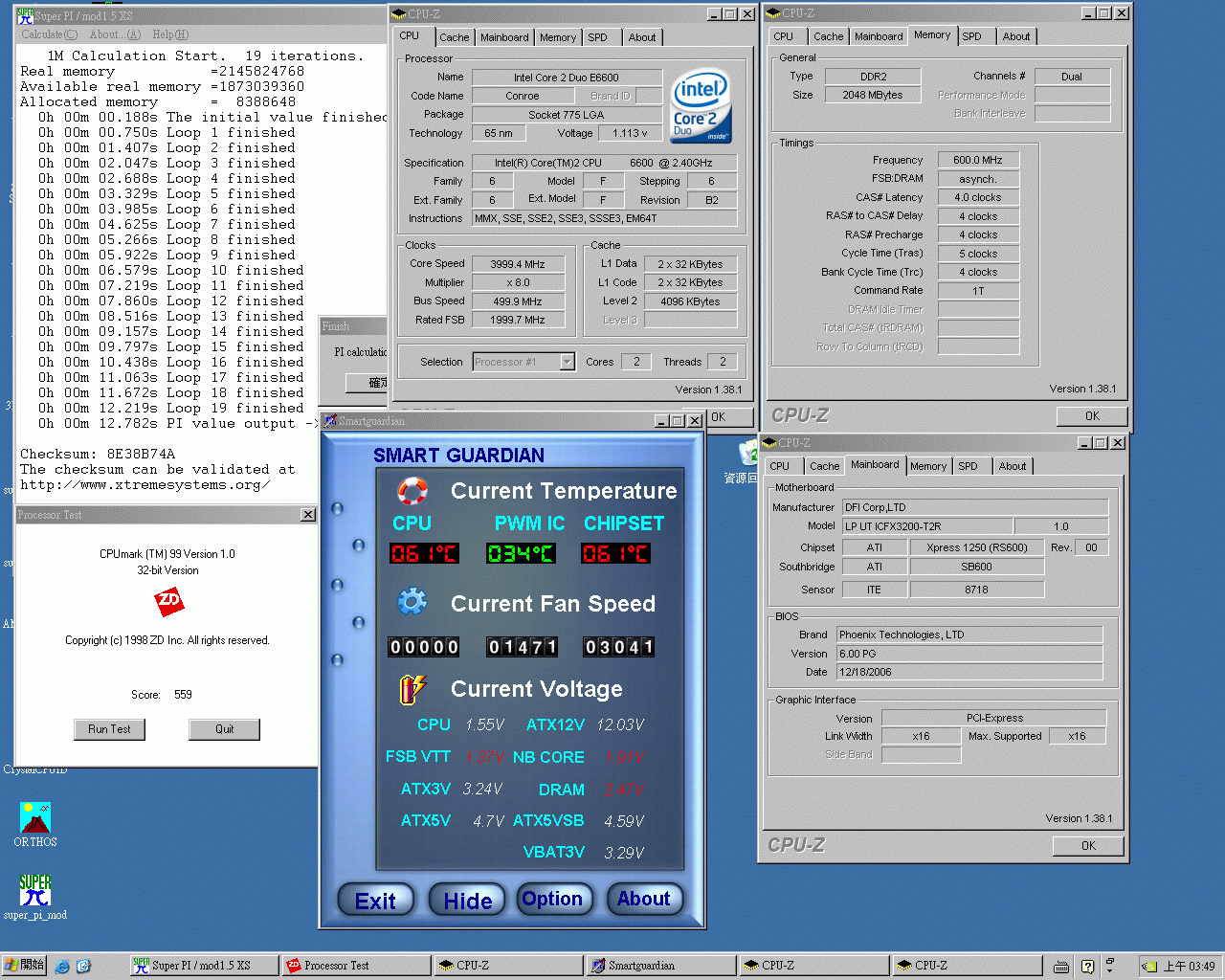Click the Name field Intel Core 2 Duo E6600
Viewport: 1225px width, 980px height.
pyautogui.click(x=567, y=78)
